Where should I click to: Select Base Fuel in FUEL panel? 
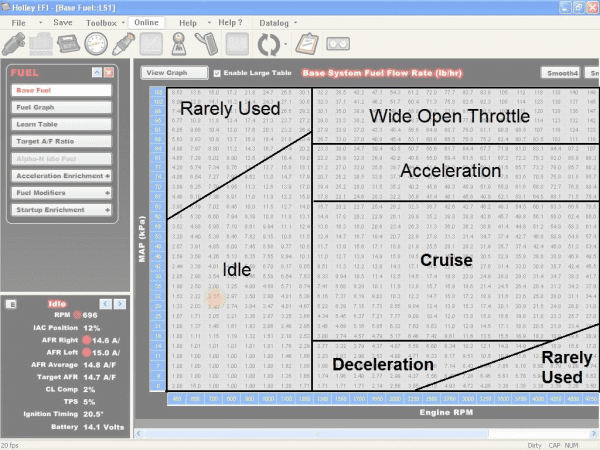61,90
